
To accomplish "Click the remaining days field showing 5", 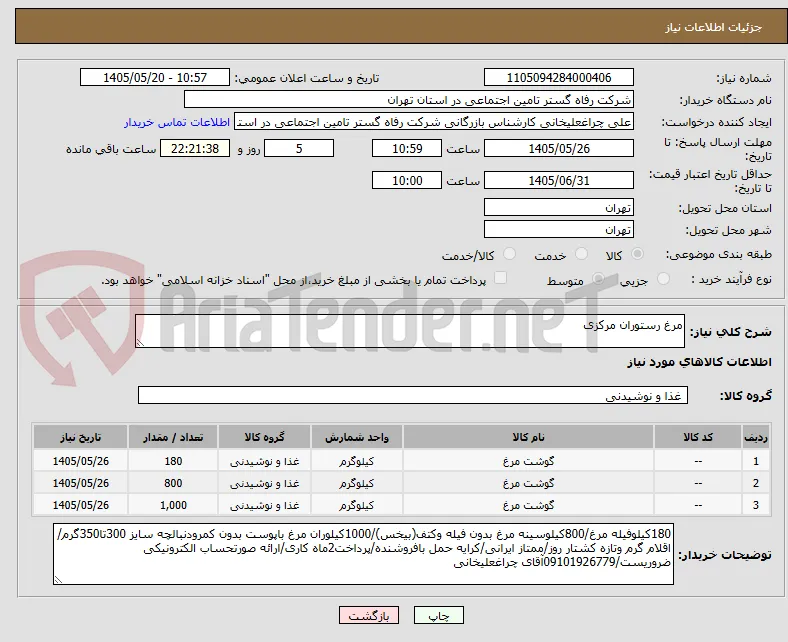I will click(x=299, y=148).
